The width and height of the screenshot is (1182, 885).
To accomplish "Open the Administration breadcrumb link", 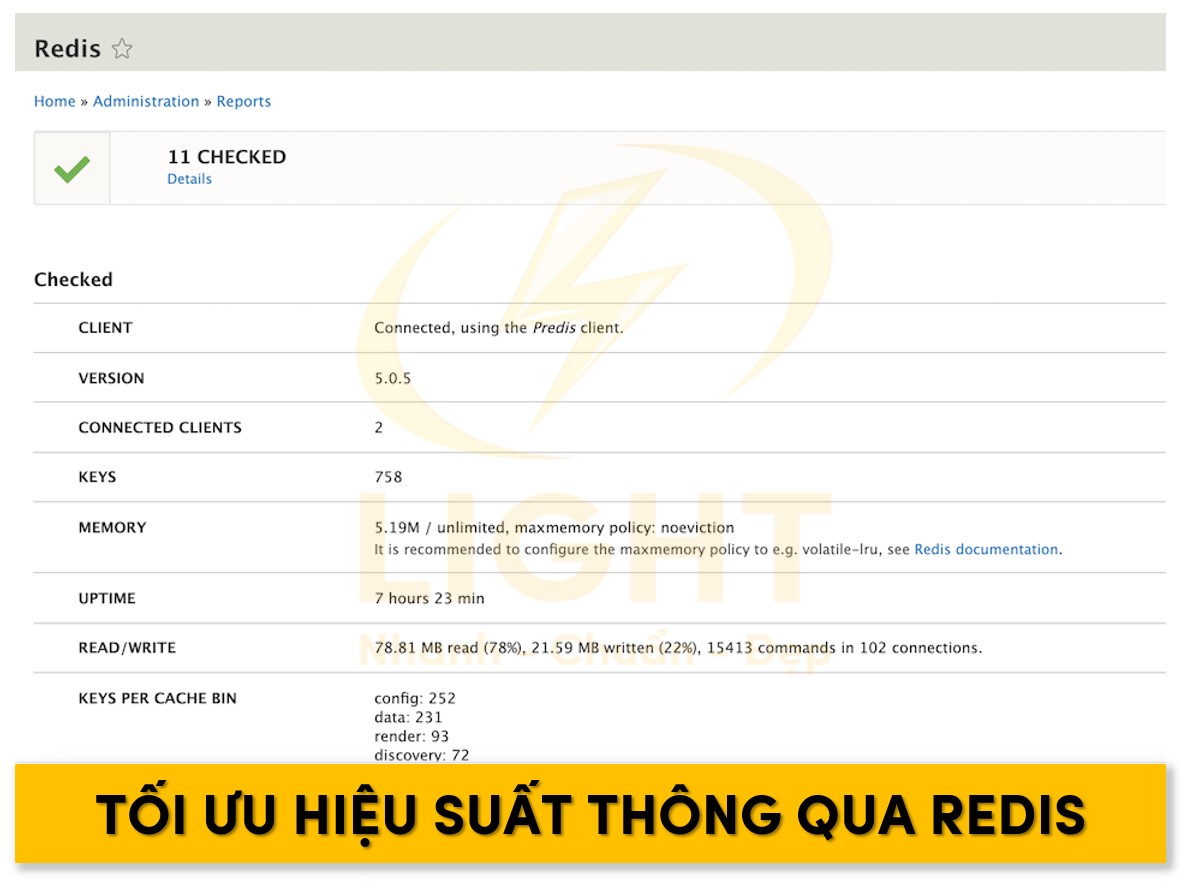I will click(145, 101).
